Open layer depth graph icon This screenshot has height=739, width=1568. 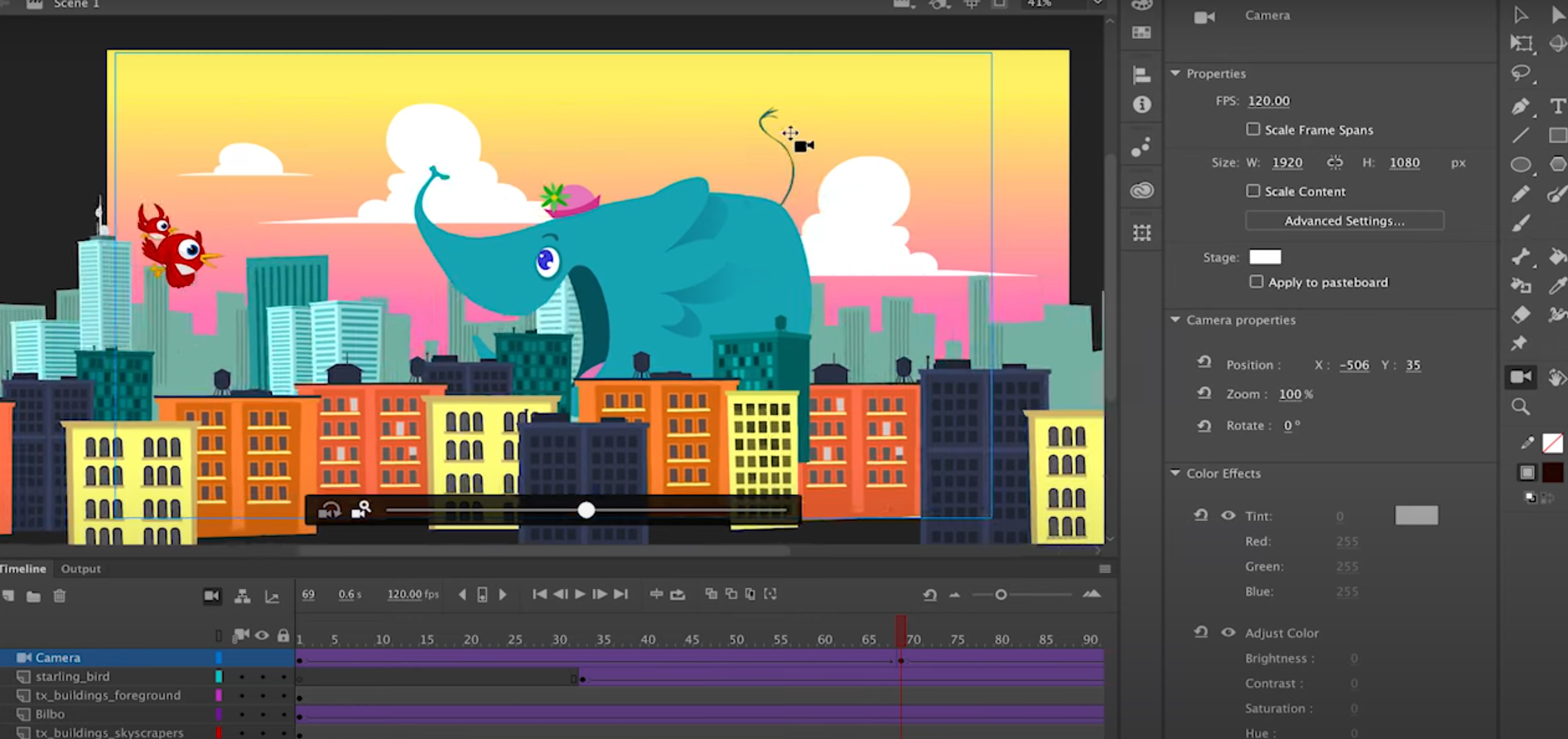pyautogui.click(x=272, y=596)
